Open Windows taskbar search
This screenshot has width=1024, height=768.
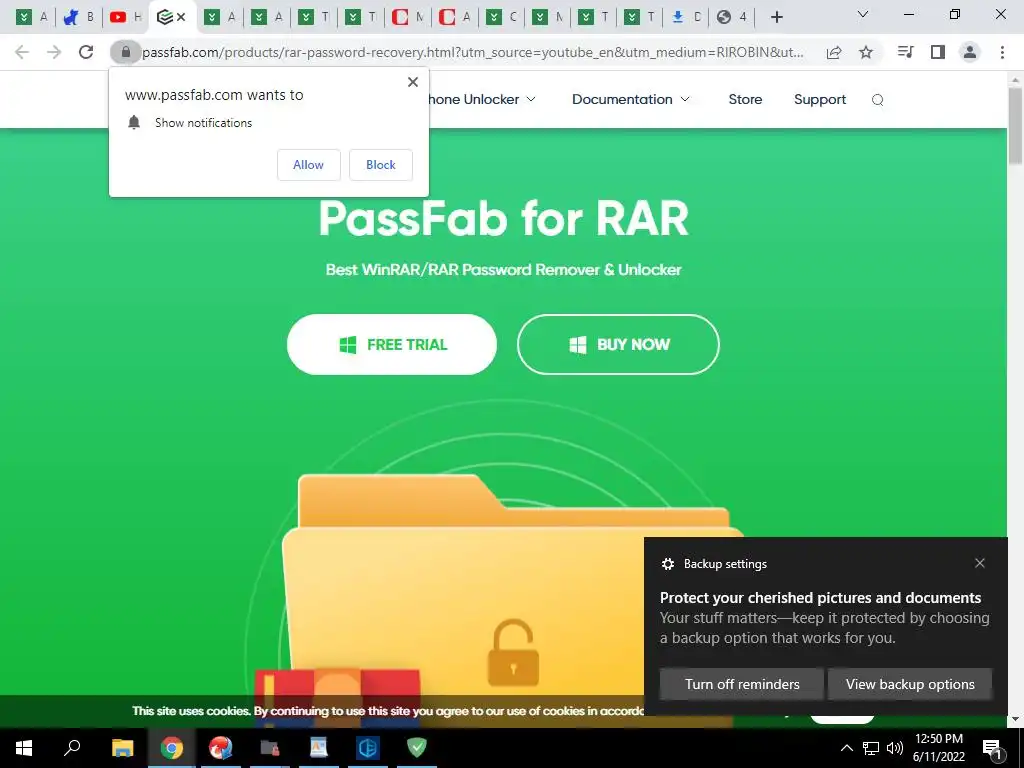coord(72,748)
